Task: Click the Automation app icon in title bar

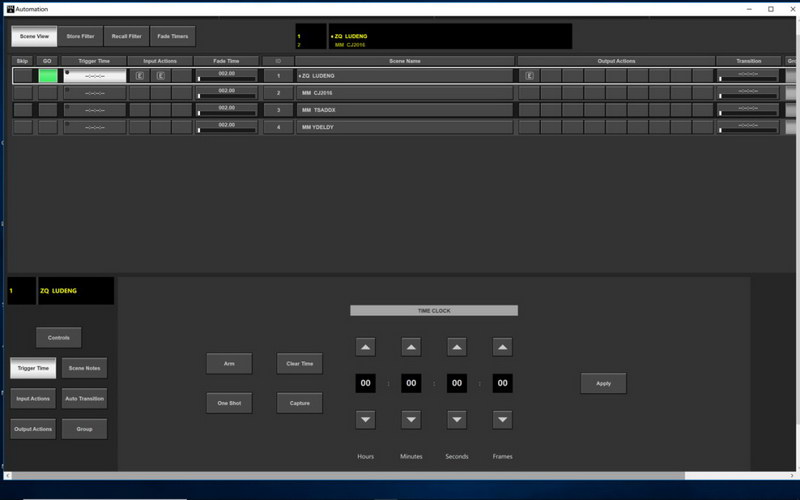Action: click(x=10, y=9)
